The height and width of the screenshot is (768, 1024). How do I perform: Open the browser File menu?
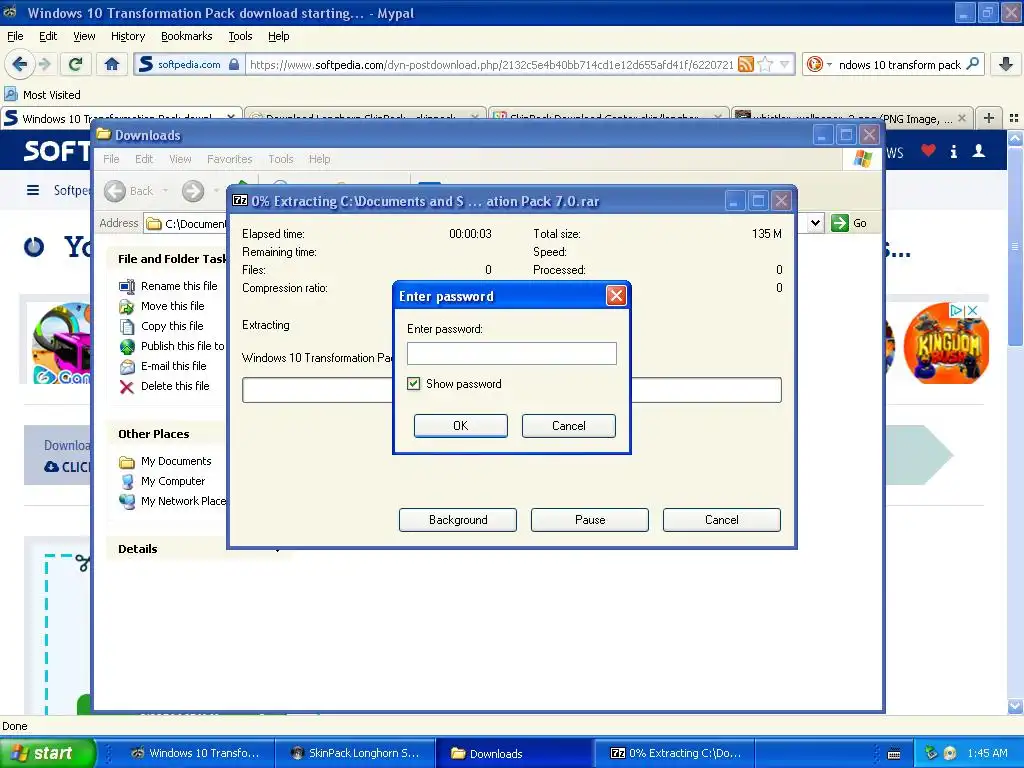15,36
